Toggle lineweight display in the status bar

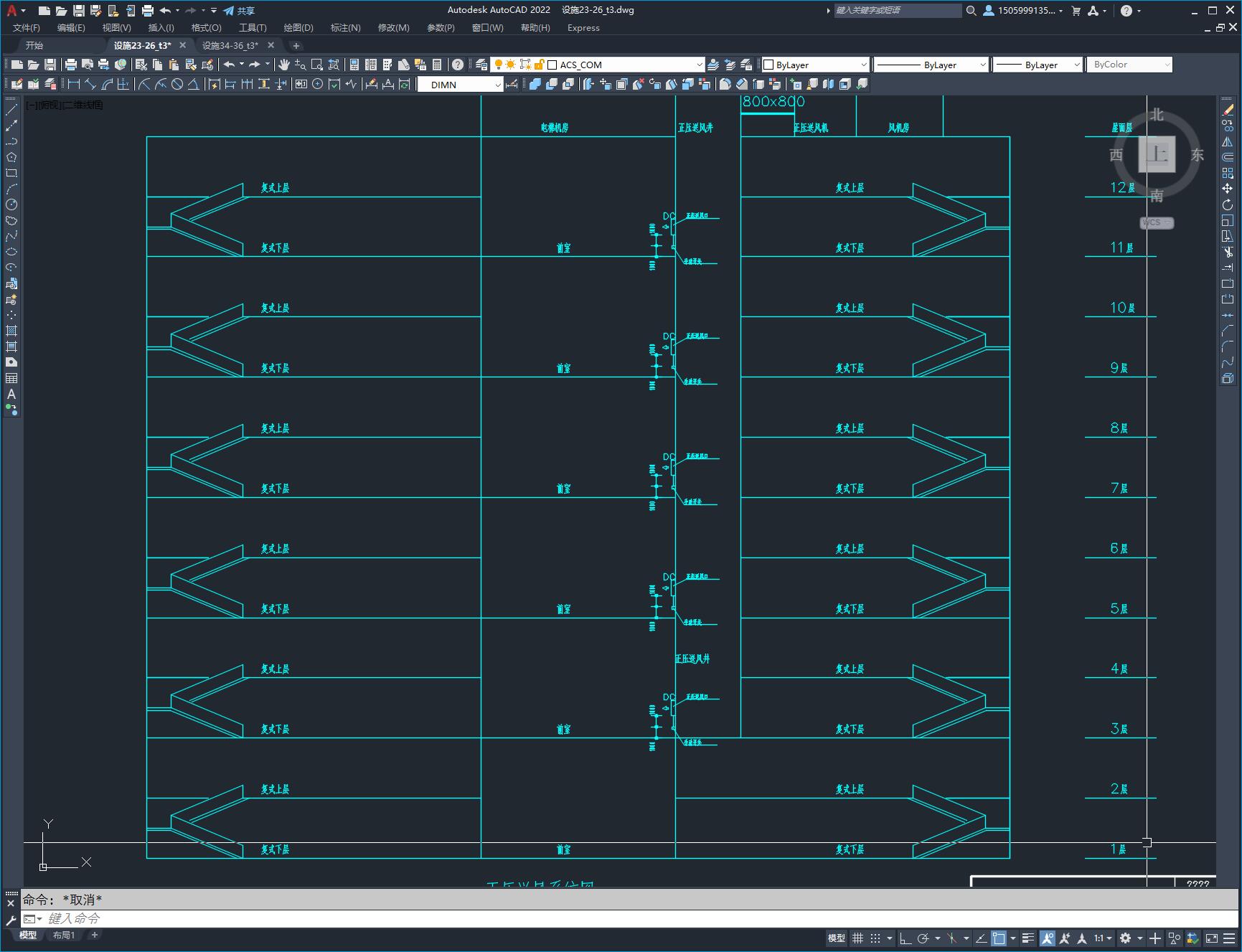(x=1028, y=938)
